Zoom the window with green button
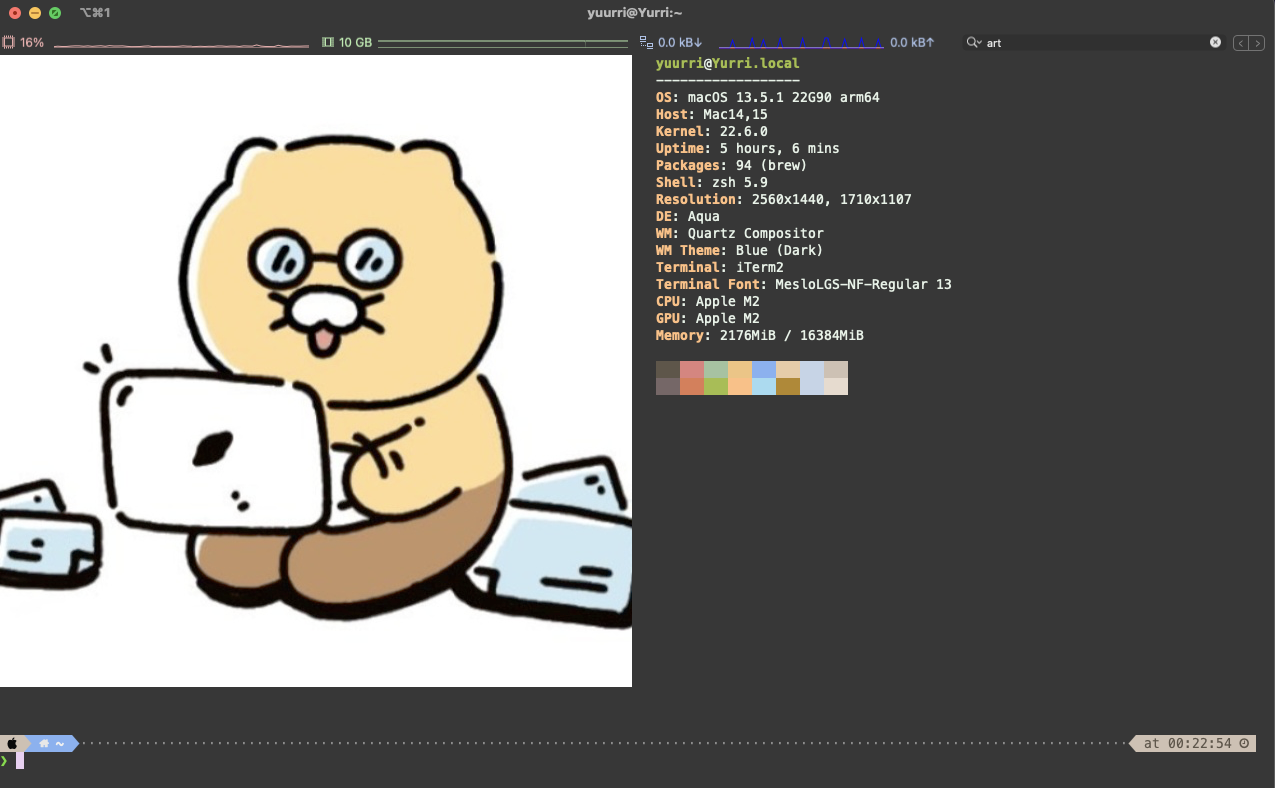Image resolution: width=1275 pixels, height=788 pixels. click(55, 13)
